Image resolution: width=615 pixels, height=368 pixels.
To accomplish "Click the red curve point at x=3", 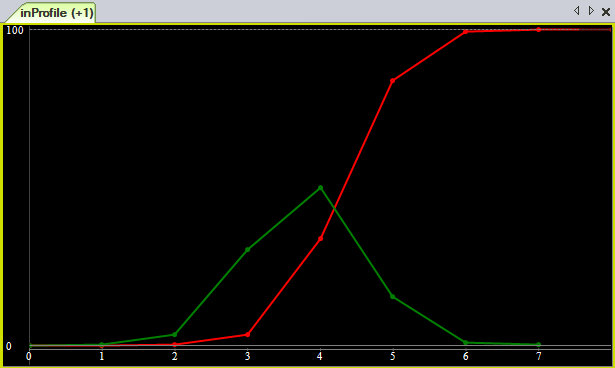I will 247,335.
